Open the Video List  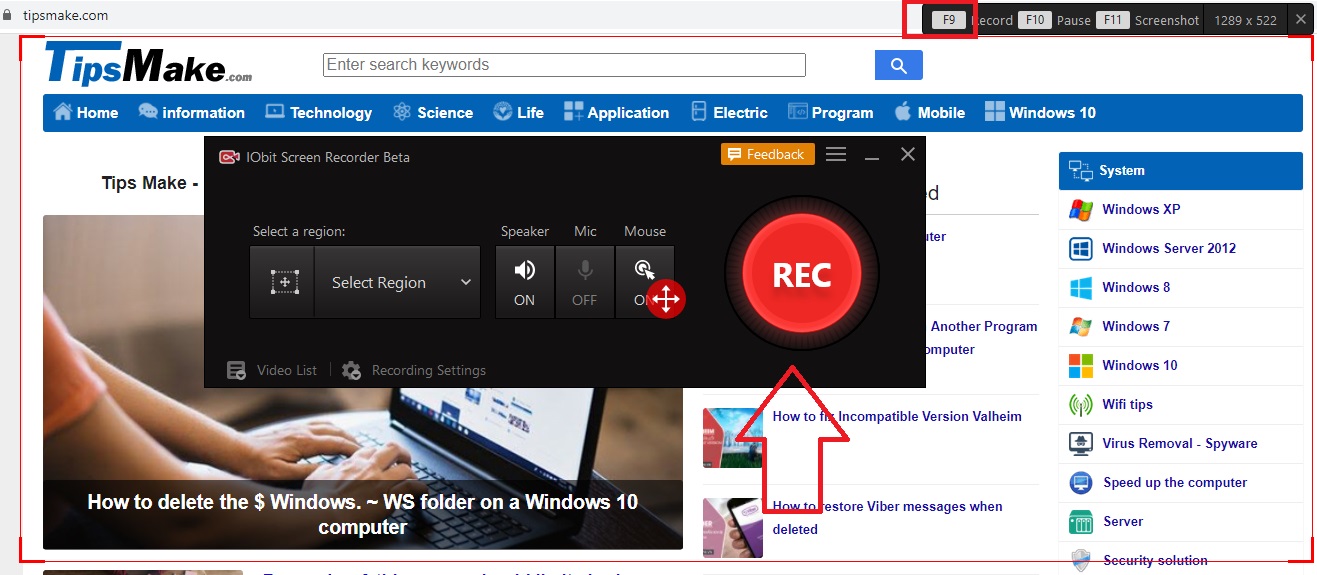272,370
